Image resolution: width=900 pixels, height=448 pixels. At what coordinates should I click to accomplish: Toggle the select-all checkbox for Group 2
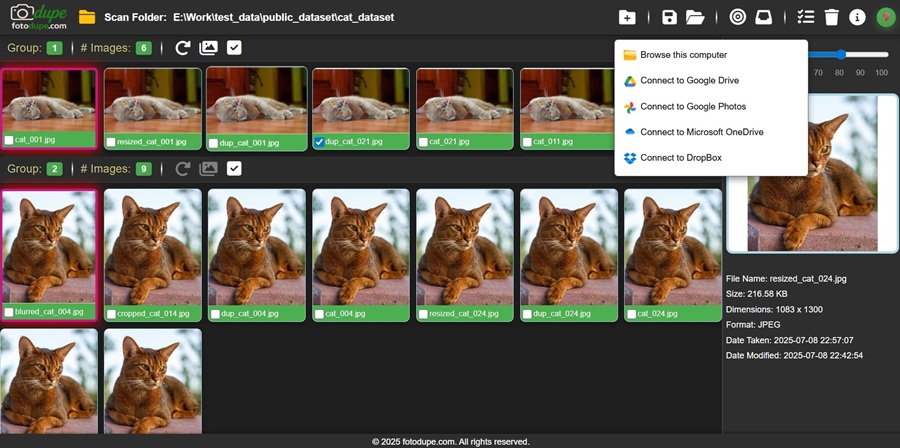[234, 169]
